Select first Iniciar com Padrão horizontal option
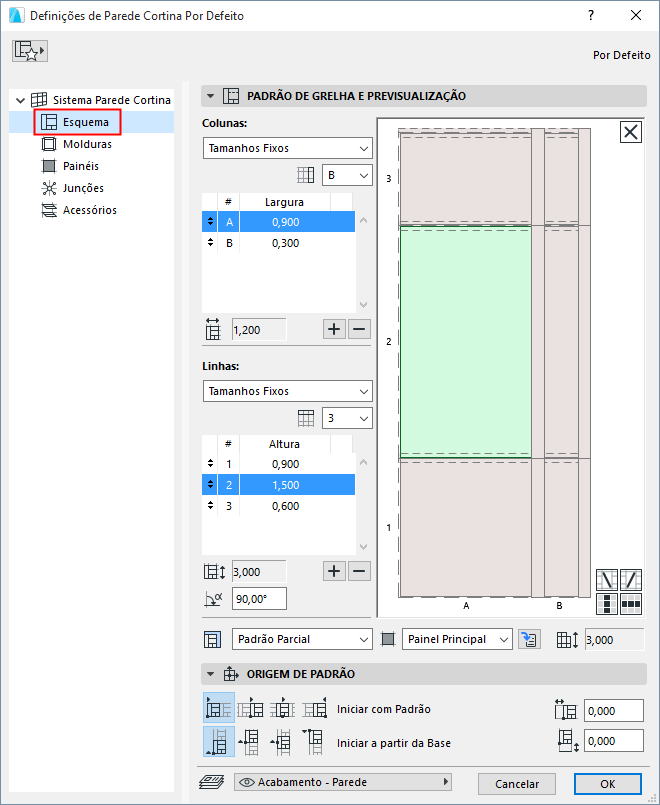 pyautogui.click(x=219, y=708)
